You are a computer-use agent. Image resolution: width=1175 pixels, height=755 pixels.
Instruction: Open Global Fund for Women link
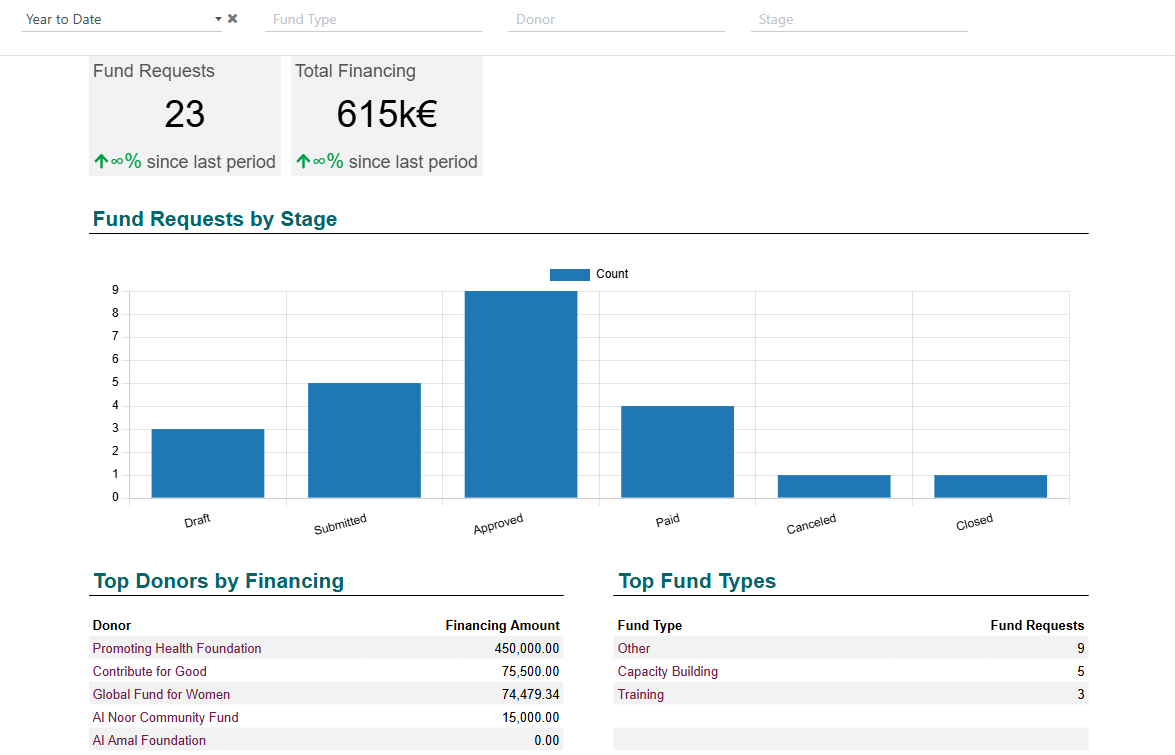pyautogui.click(x=161, y=695)
